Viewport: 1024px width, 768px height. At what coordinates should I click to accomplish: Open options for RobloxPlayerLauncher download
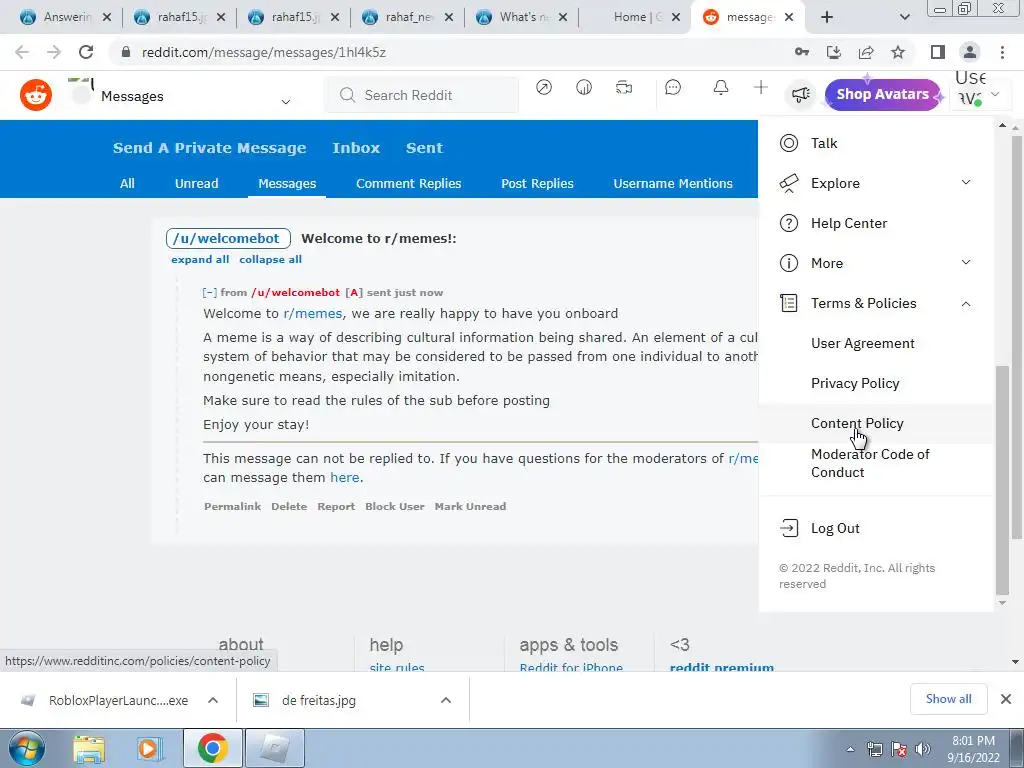[213, 700]
